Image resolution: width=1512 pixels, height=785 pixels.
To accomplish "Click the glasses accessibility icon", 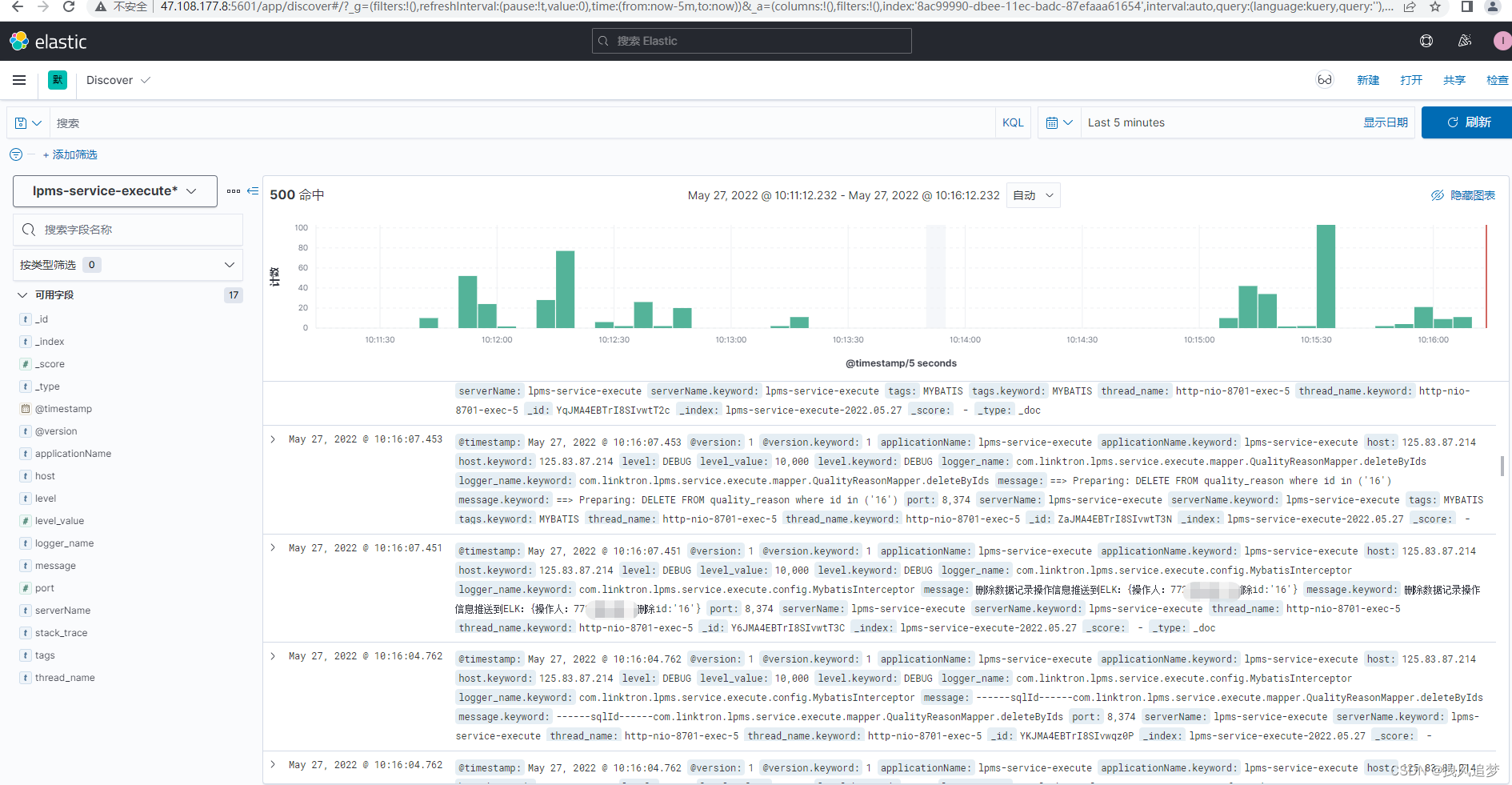I will [1325, 80].
